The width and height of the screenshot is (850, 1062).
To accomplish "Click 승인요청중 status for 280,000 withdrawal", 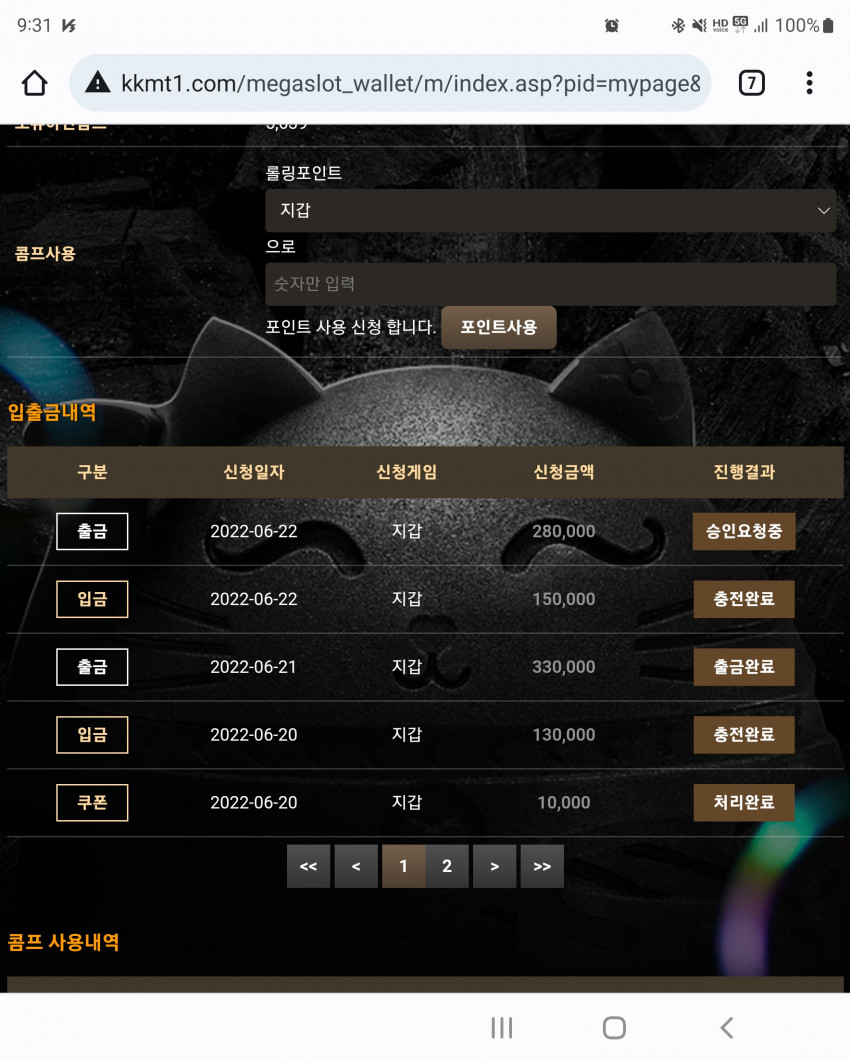I will click(x=744, y=531).
